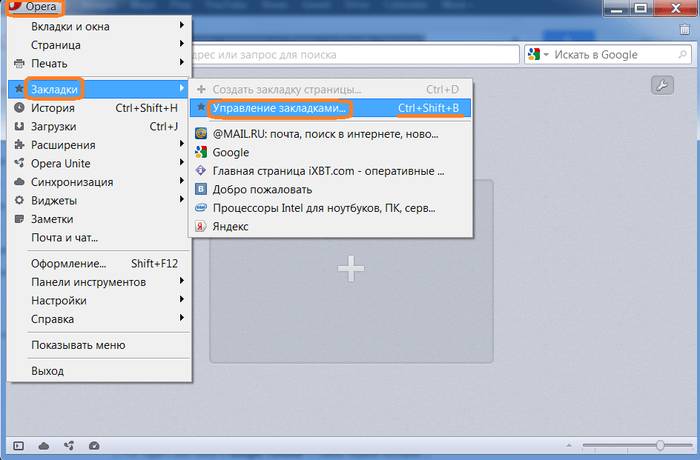Click the panels toggle icon in status bar
Image resolution: width=700 pixels, height=460 pixels.
18,445
